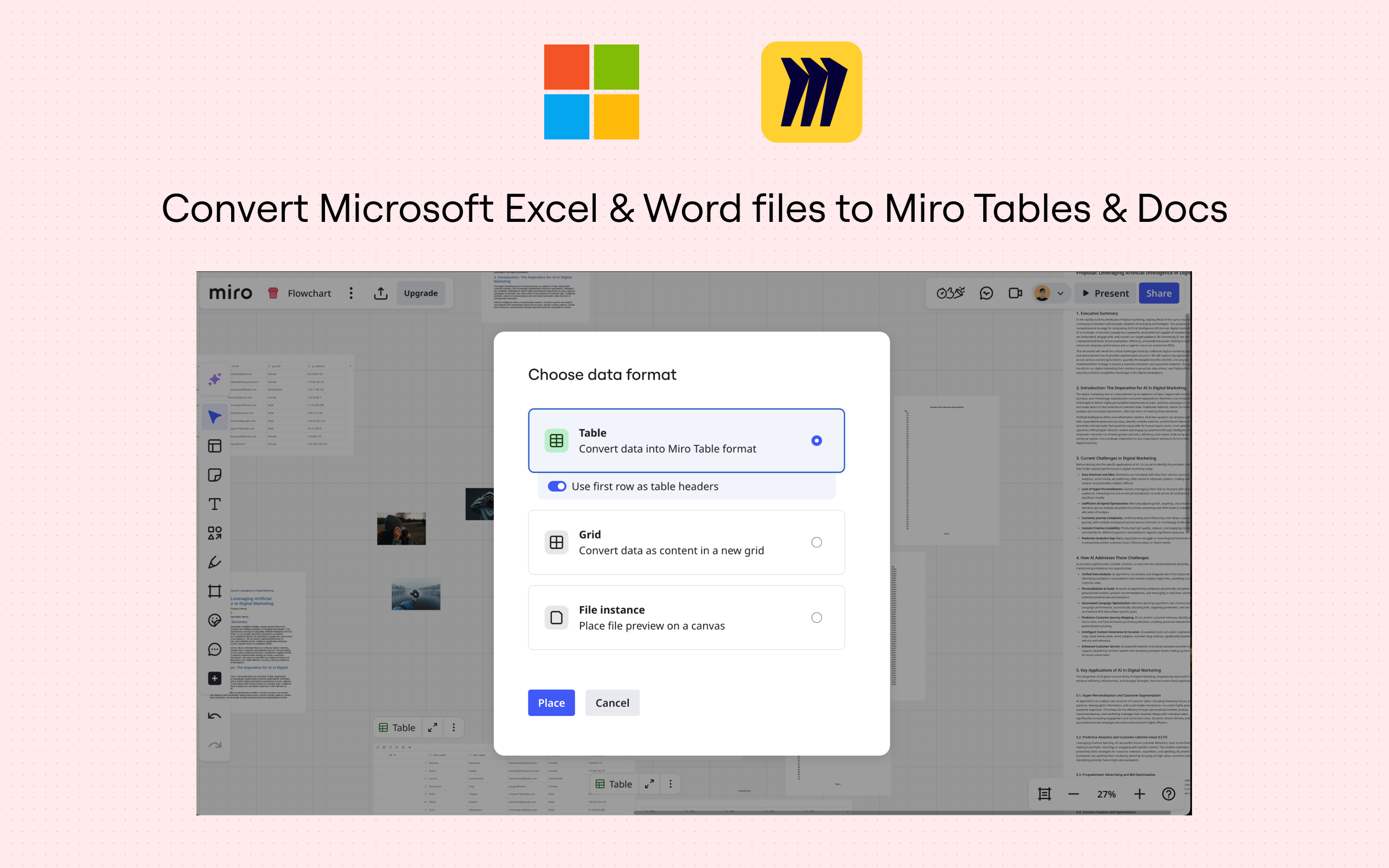Image resolution: width=1389 pixels, height=868 pixels.
Task: Select the frame tool
Action: pos(215,591)
